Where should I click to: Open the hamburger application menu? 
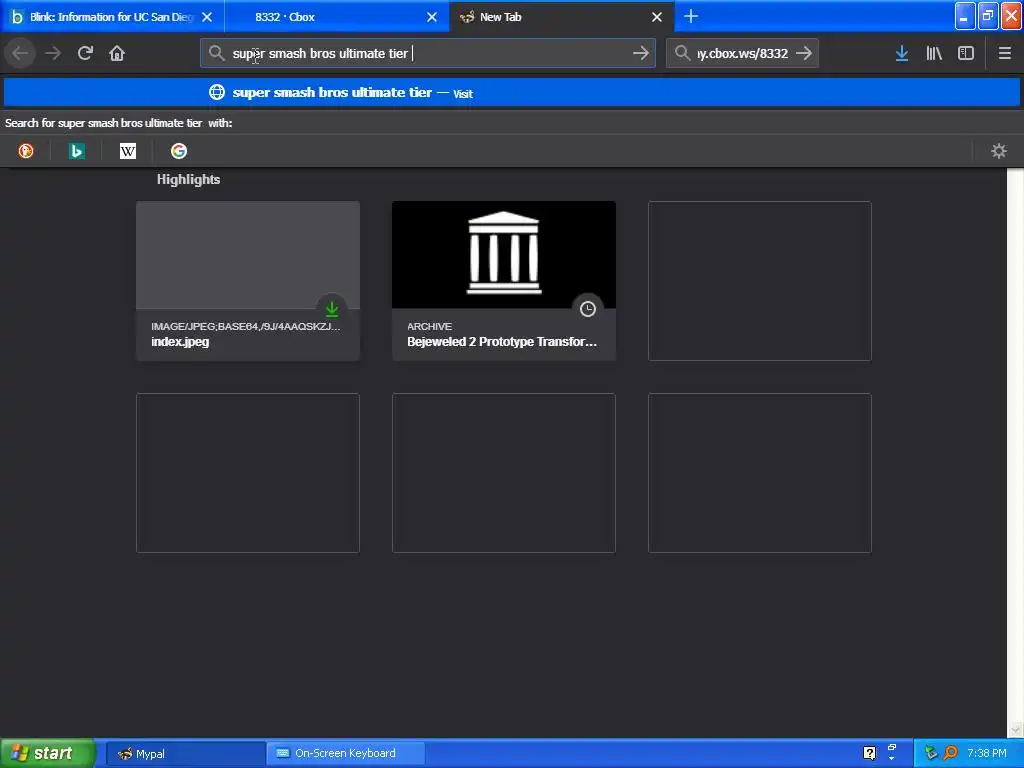click(x=1004, y=53)
